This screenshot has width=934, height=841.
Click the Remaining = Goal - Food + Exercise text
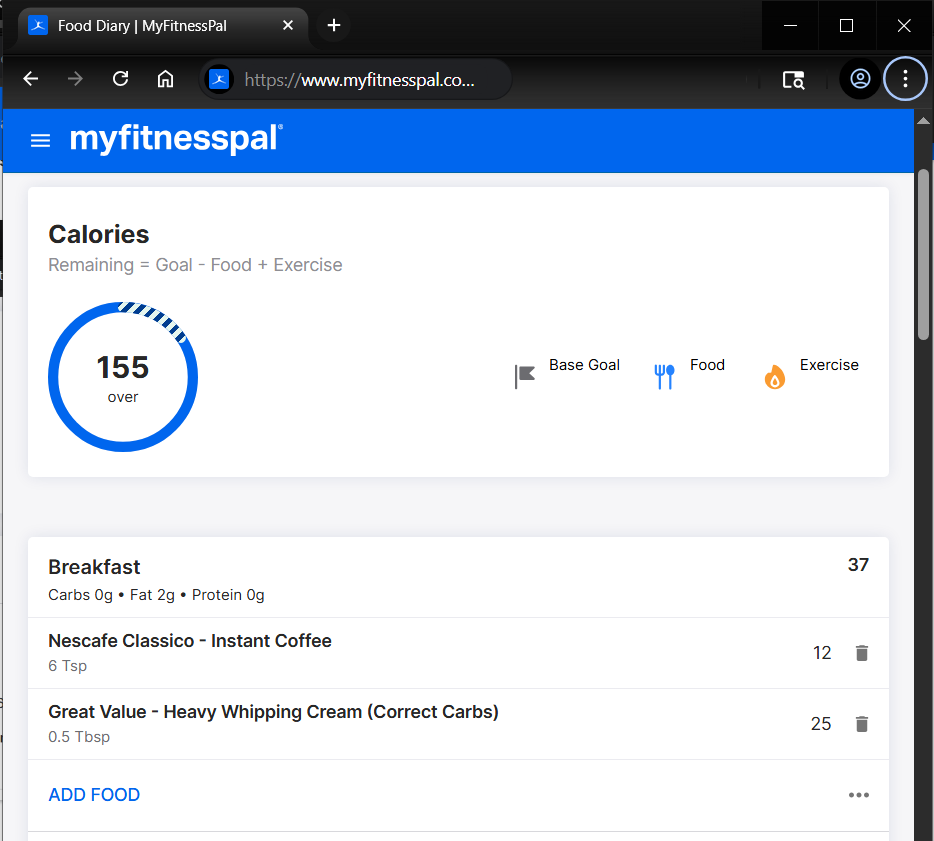click(x=195, y=264)
